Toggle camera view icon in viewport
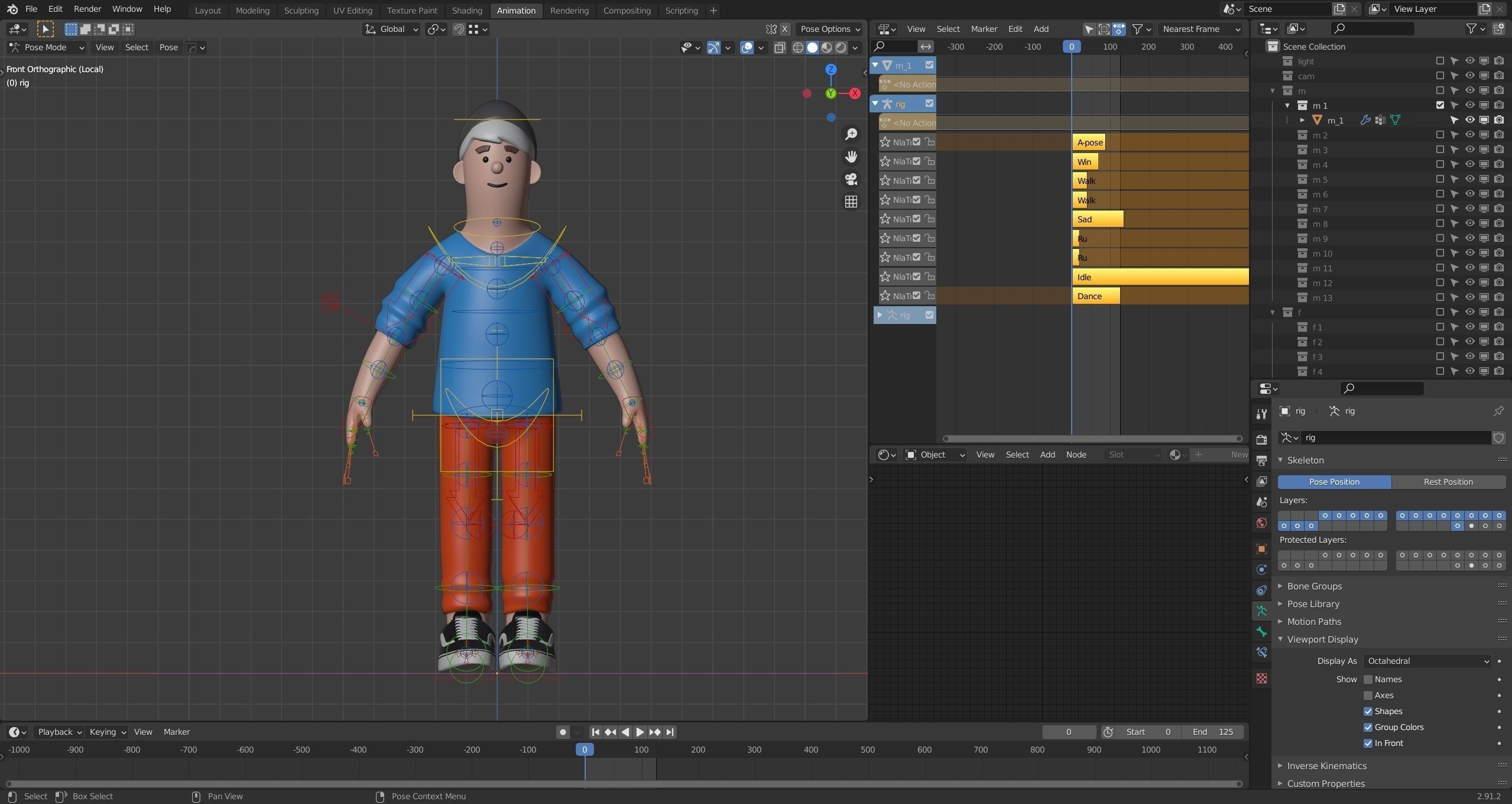Image resolution: width=1512 pixels, height=804 pixels. point(851,179)
